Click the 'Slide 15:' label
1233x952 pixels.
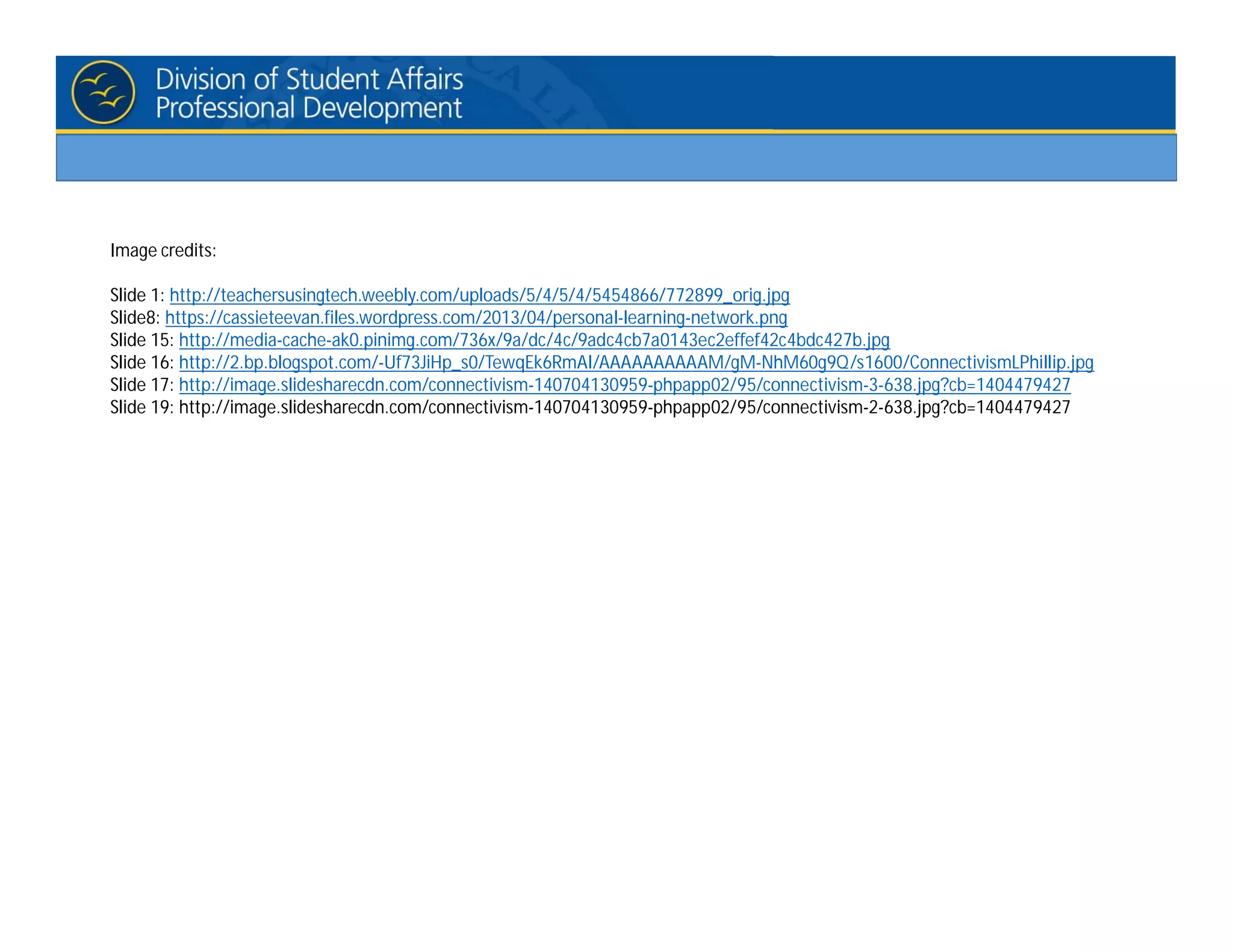point(141,341)
